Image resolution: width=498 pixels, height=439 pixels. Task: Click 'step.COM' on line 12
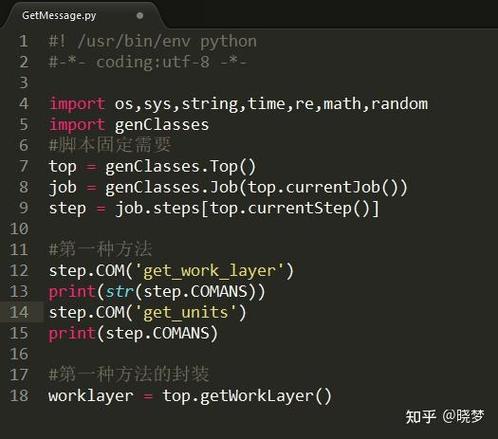(86, 271)
